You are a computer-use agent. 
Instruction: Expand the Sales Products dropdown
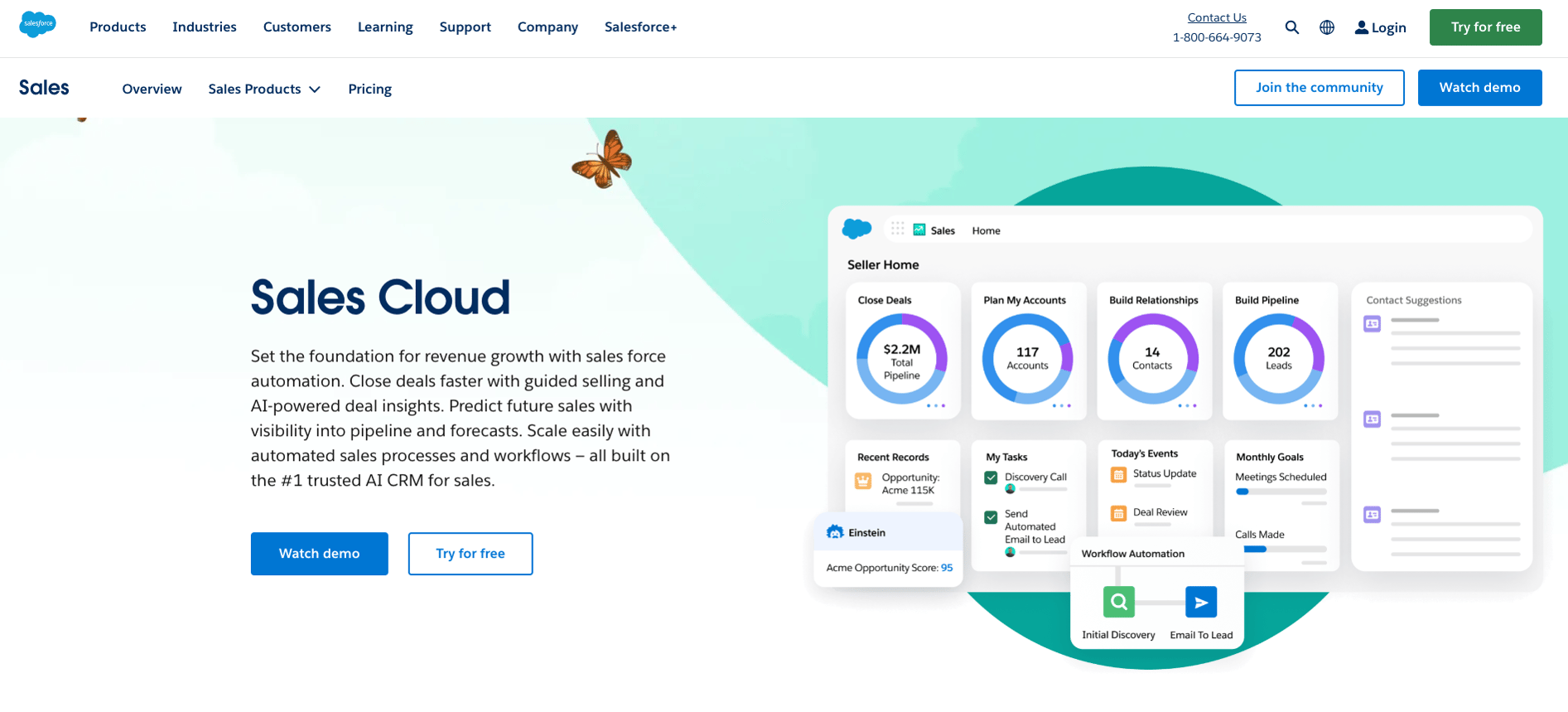[264, 89]
